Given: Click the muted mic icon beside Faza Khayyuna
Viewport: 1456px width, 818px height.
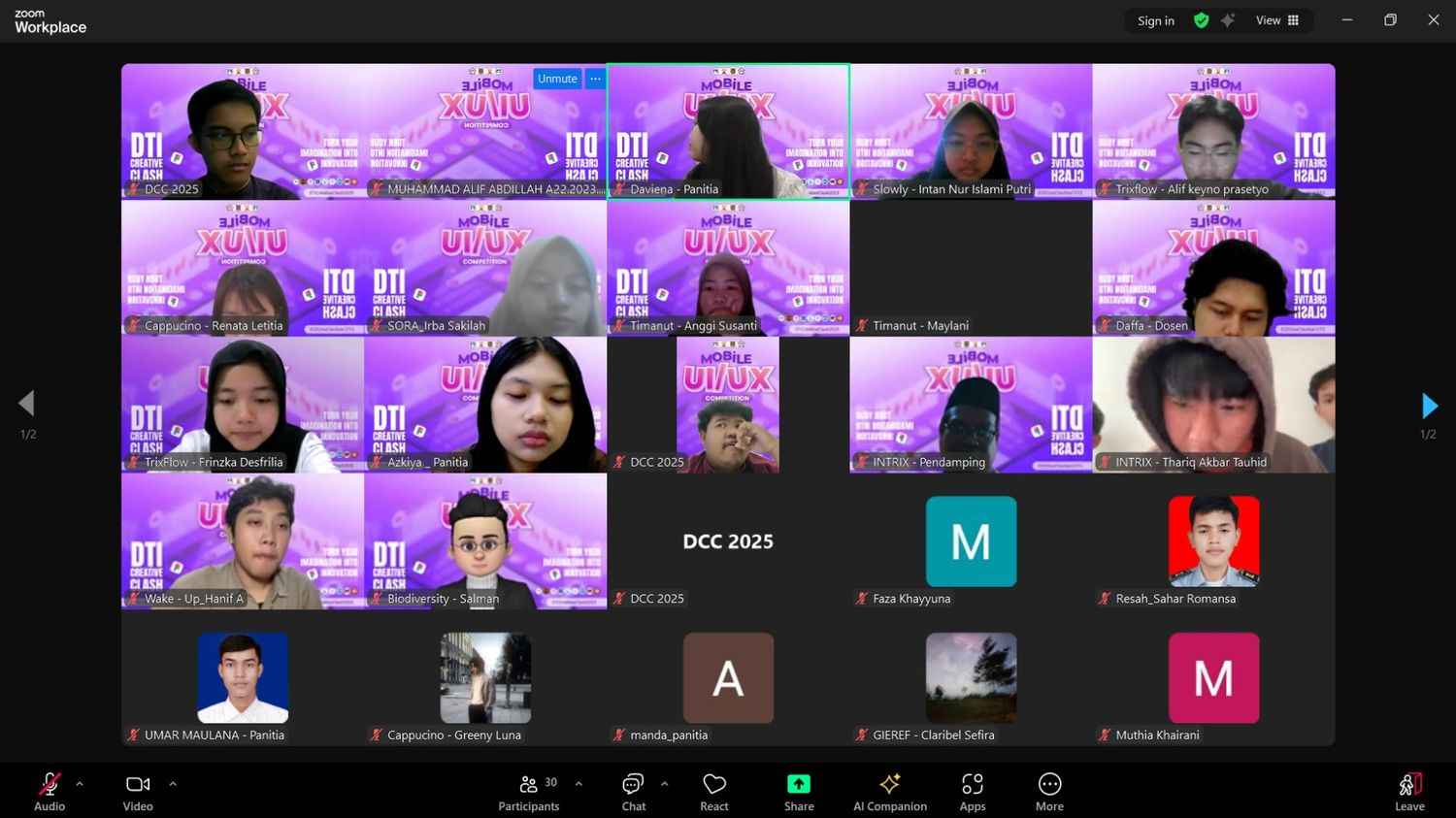Looking at the screenshot, I should click(862, 599).
